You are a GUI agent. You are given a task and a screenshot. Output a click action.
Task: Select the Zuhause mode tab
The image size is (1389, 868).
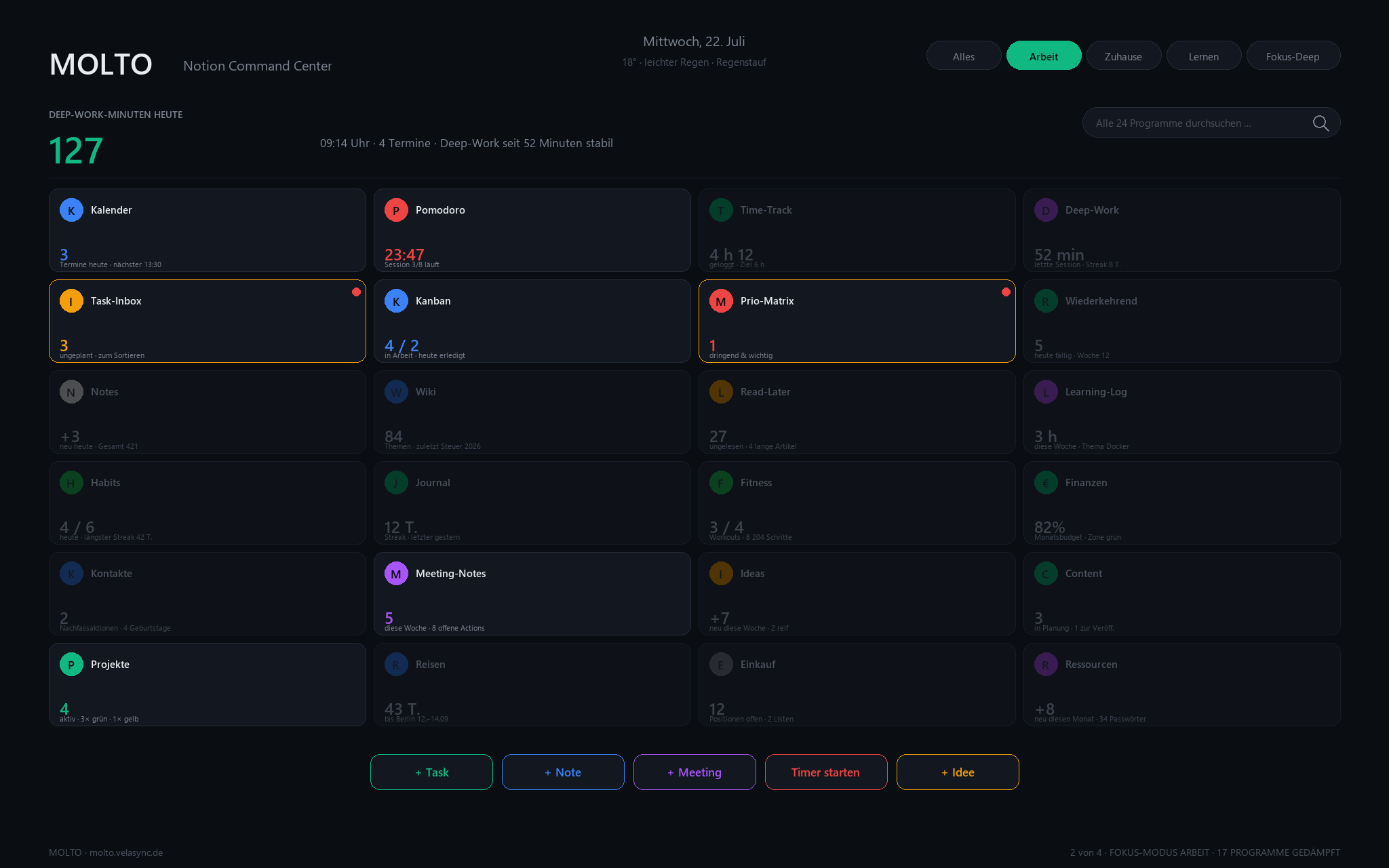[x=1124, y=56]
